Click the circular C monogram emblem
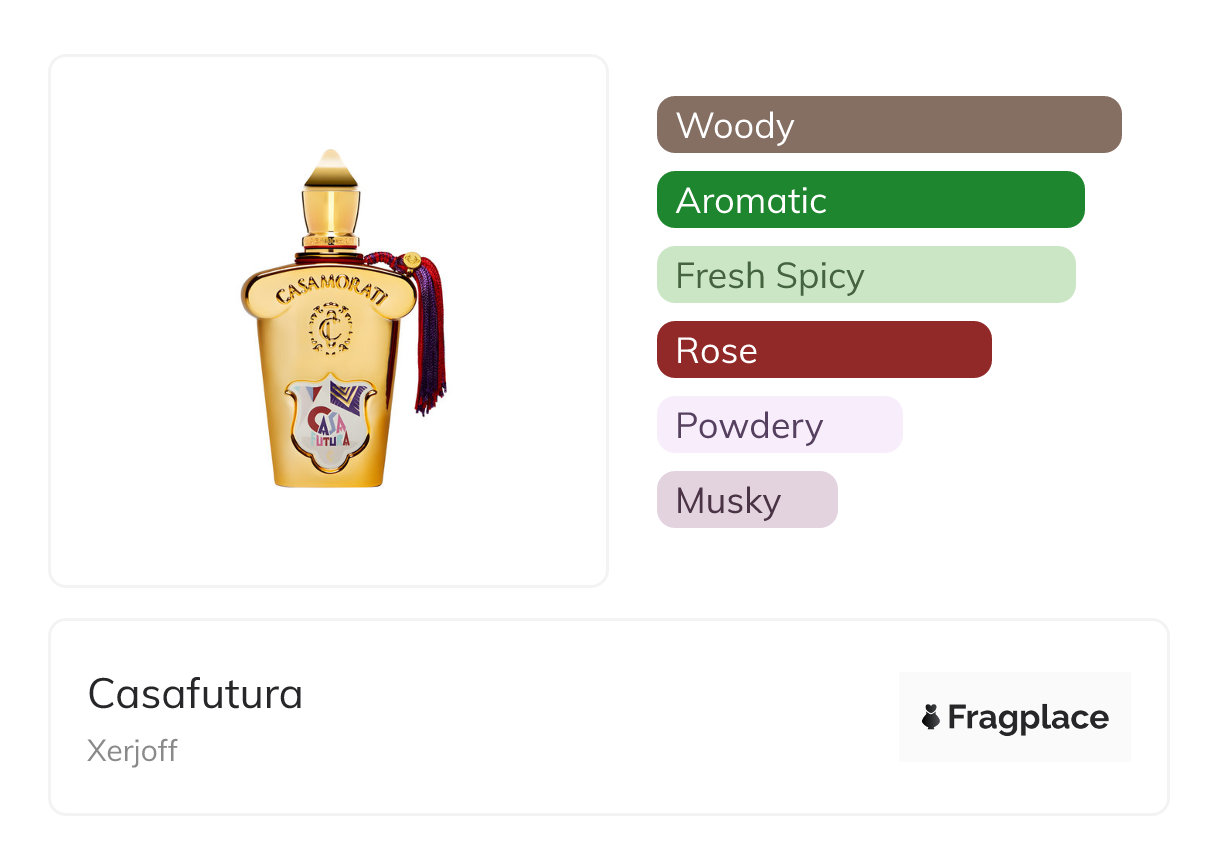Screen dimensions: 1218x864 330,327
